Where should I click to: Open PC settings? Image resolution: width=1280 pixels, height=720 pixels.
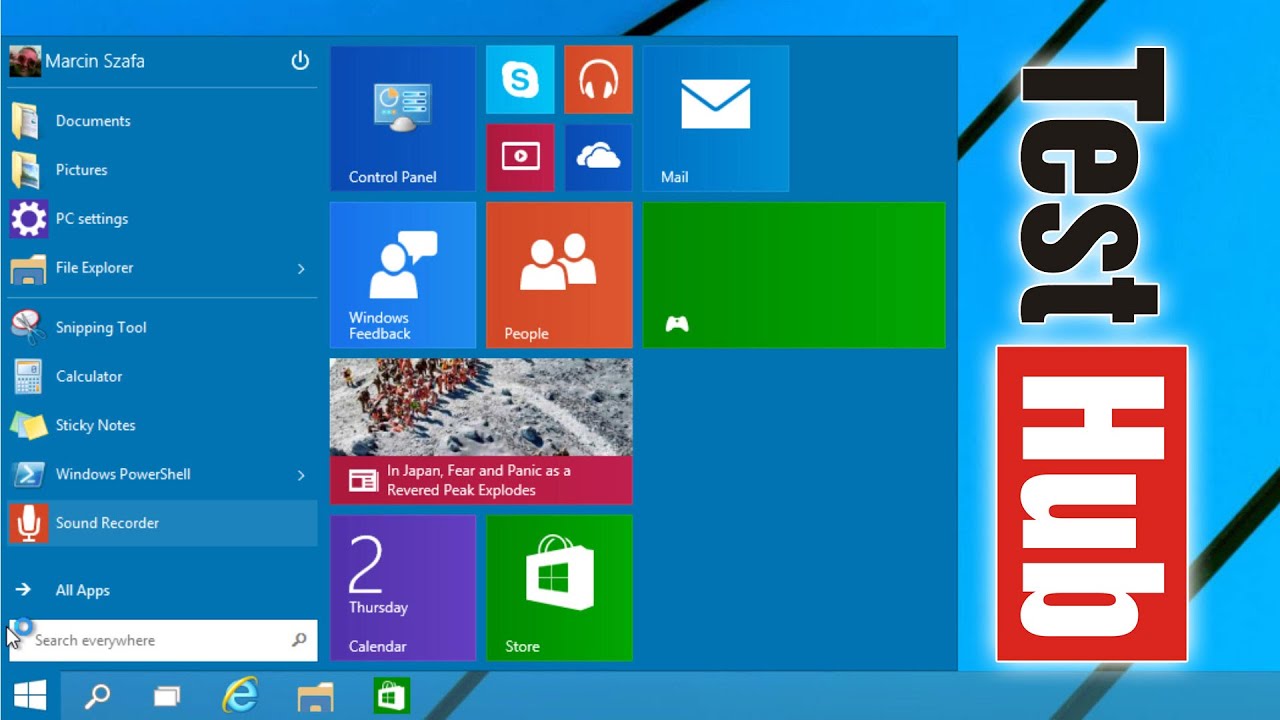coord(162,219)
